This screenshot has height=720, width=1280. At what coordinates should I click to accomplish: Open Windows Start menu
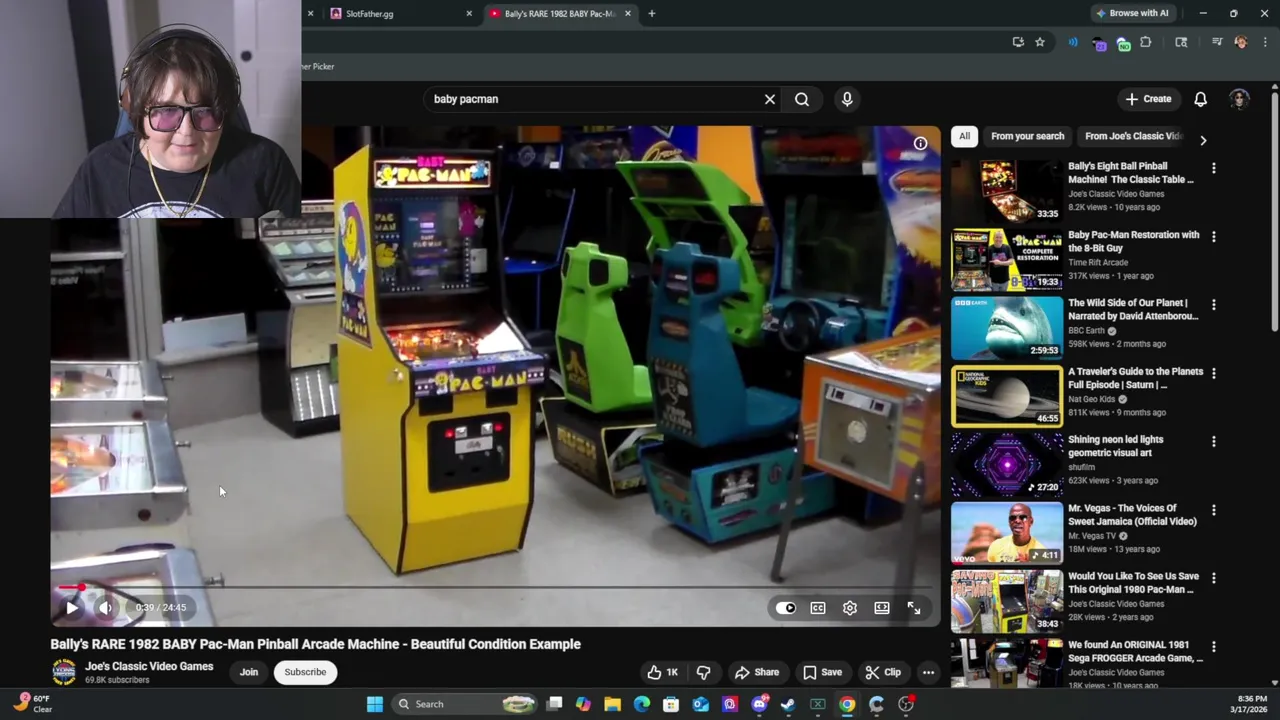pyautogui.click(x=374, y=704)
